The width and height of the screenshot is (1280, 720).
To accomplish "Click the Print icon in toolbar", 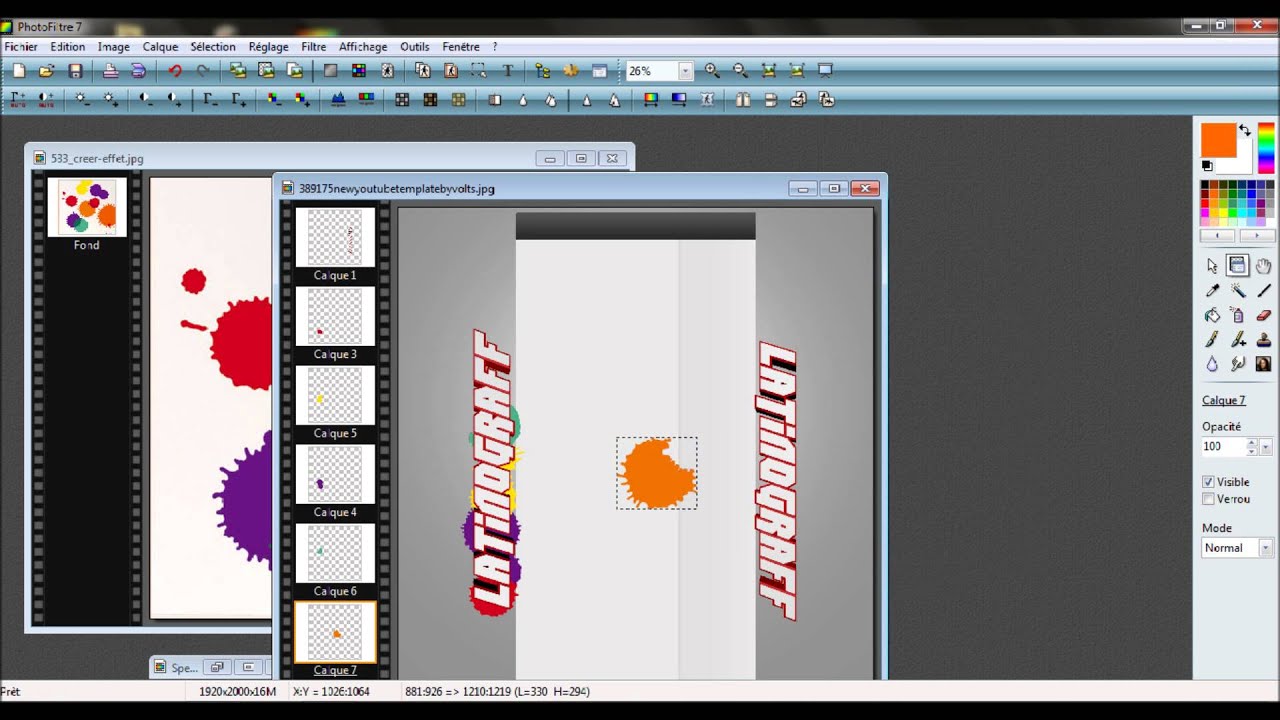I will tap(111, 71).
